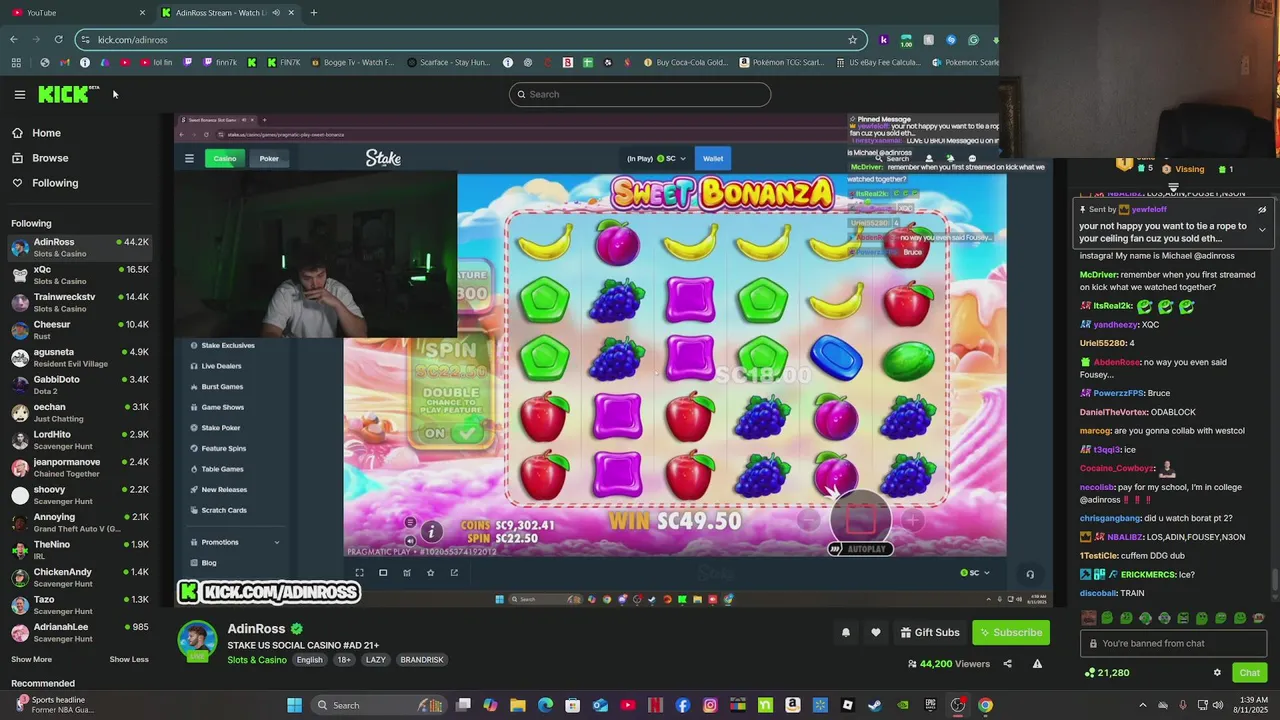Open agusneta channel in Following list
The width and height of the screenshot is (1280, 720).
tap(80, 357)
